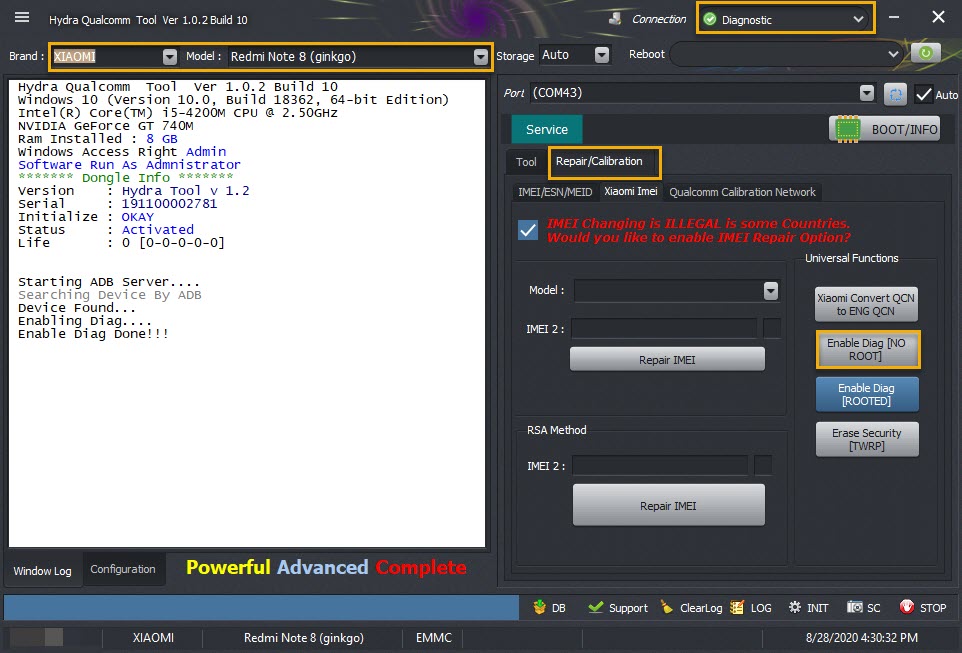Click the EMMC status bar entry
Image resolution: width=962 pixels, height=653 pixels.
[x=434, y=638]
